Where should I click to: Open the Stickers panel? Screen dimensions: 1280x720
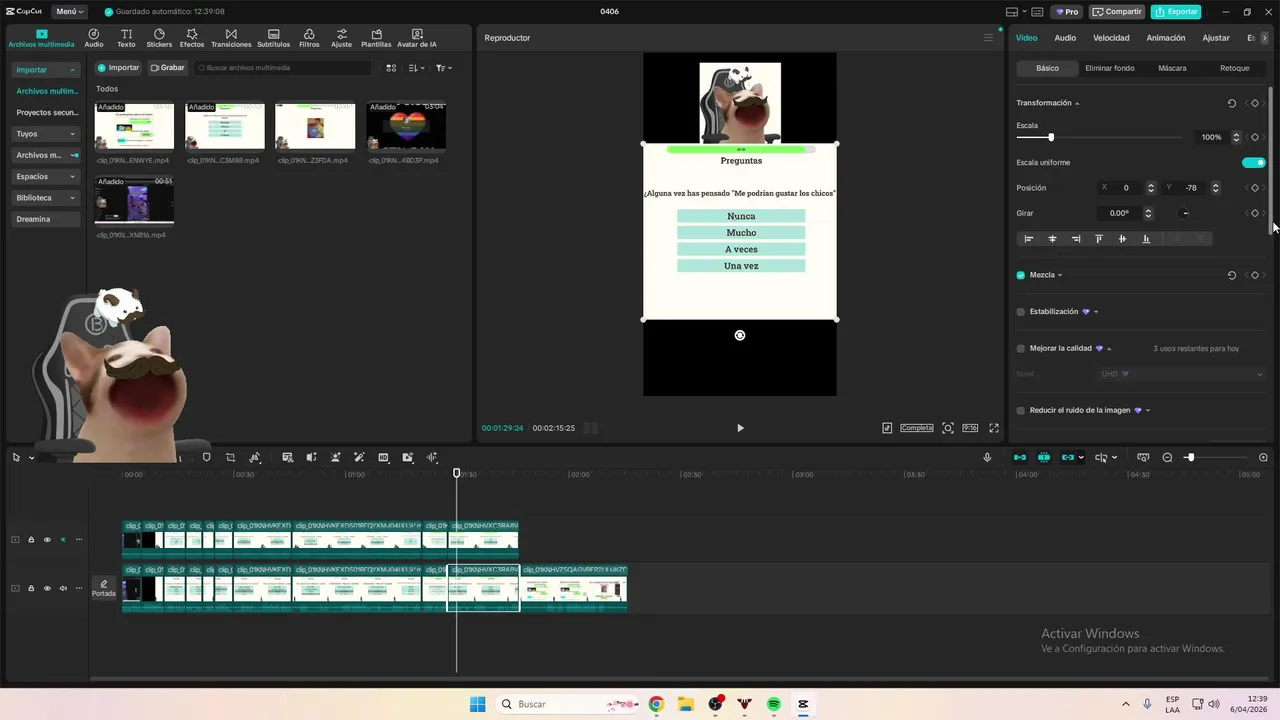[x=159, y=38]
